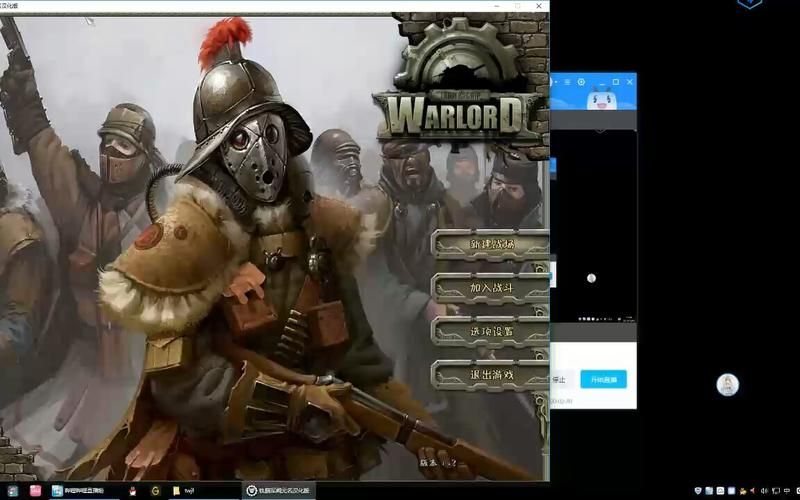The height and width of the screenshot is (500, 800).
Task: Open the hamburger menu in bilibili streaming window
Action: point(567,82)
